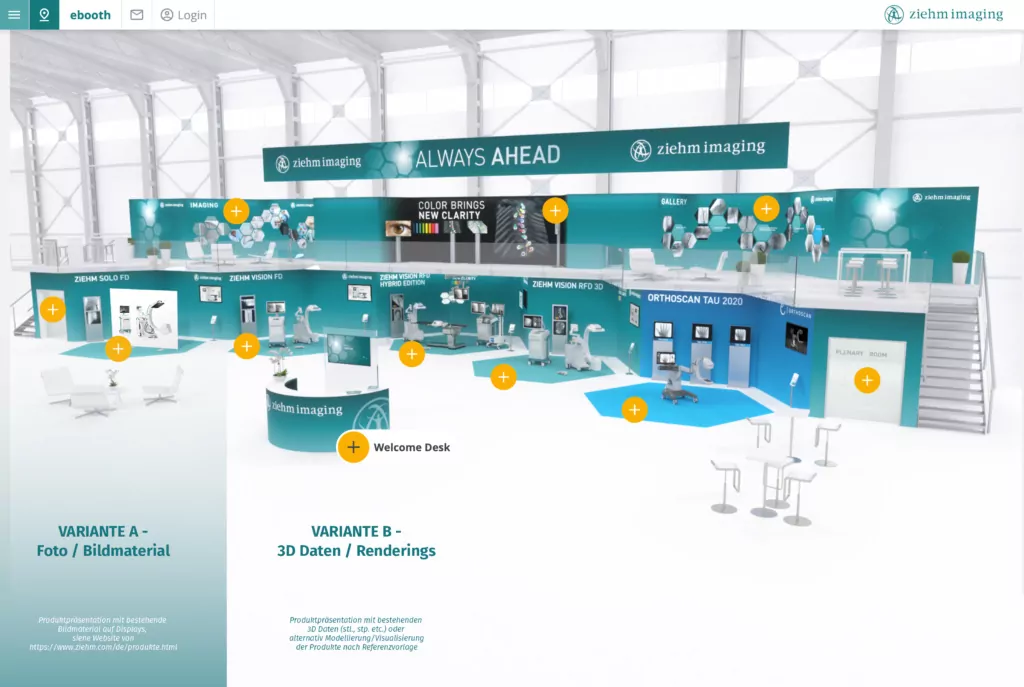Click plus hotspot on Gallery wall
The image size is (1024, 687).
tap(766, 209)
